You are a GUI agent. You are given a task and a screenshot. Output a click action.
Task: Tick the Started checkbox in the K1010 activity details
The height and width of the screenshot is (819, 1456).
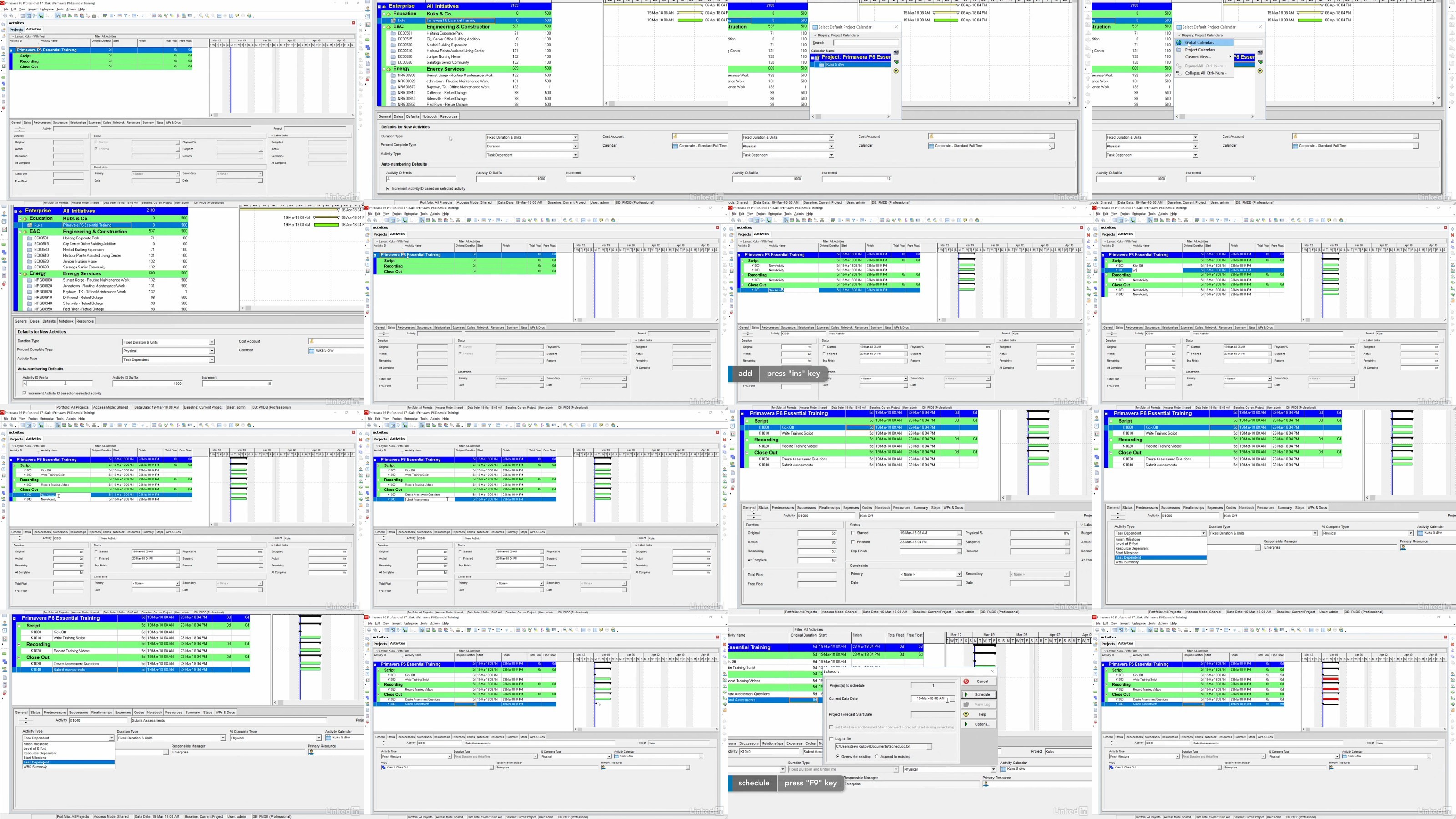tap(1188, 347)
